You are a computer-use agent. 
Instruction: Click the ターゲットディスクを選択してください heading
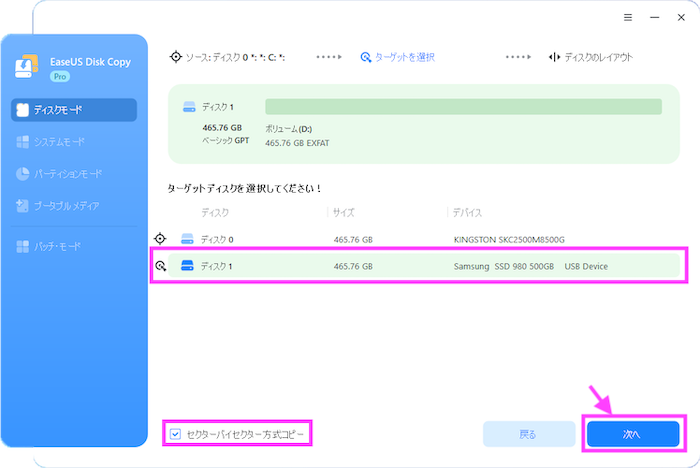click(x=244, y=188)
